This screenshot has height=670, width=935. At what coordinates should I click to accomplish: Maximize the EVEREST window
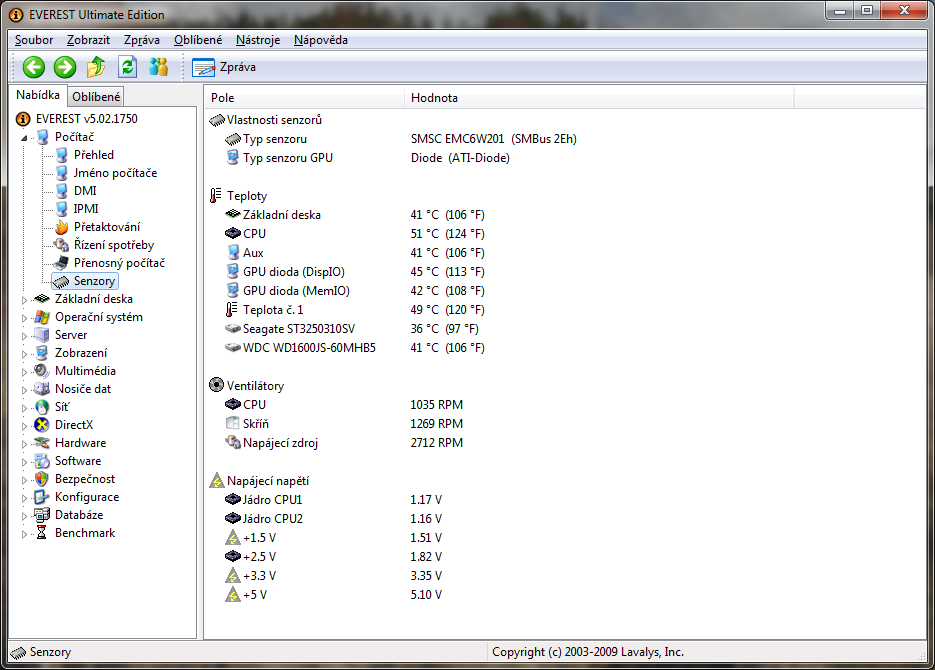pyautogui.click(x=868, y=10)
